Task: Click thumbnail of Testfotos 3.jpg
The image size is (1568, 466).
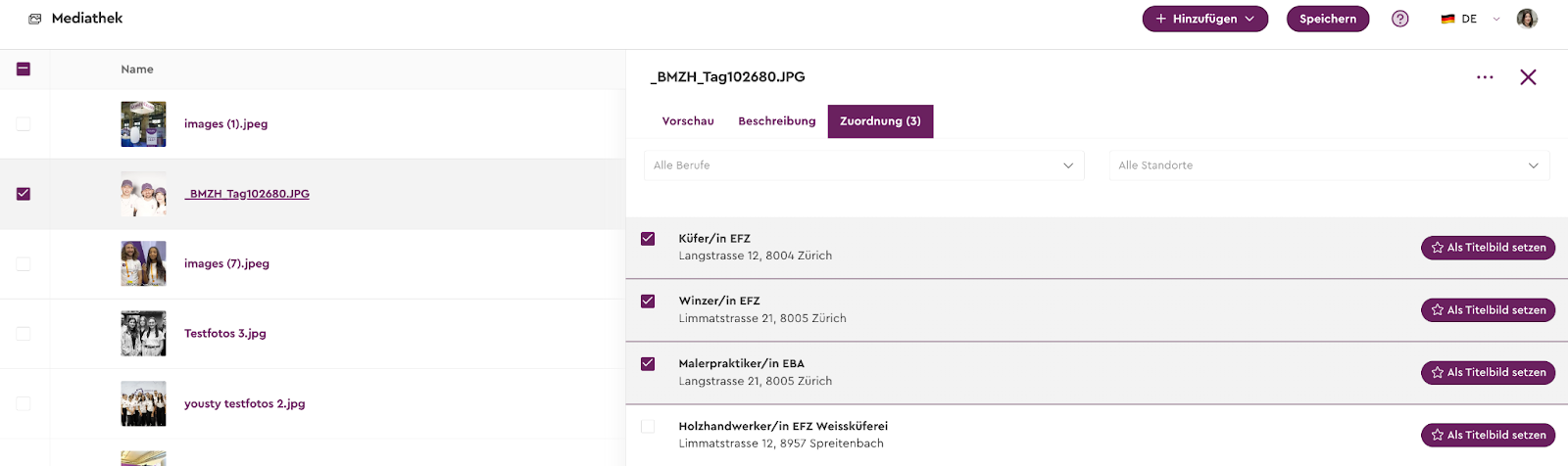Action: pos(143,334)
